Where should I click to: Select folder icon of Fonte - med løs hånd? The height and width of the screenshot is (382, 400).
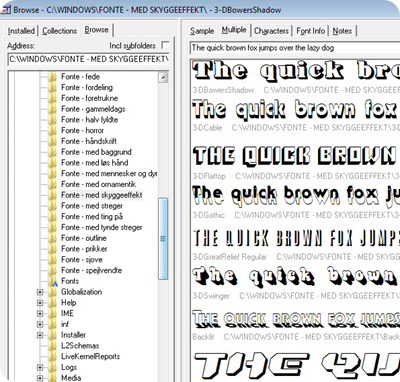[52, 163]
